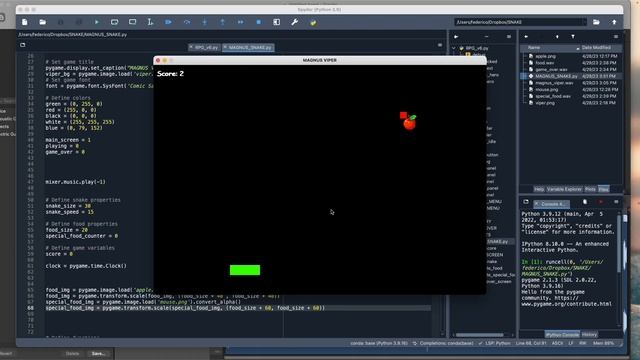This screenshot has height=360, width=640.
Task: Browse a working directory folder icon
Action: [x=596, y=22]
